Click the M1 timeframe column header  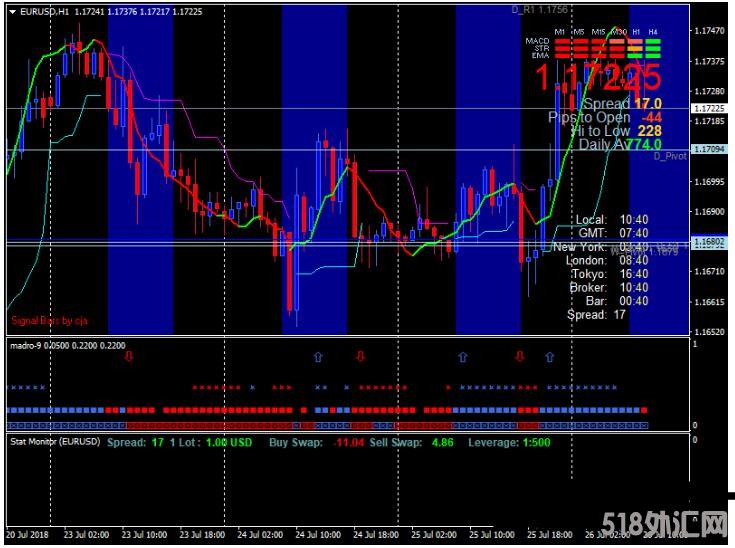coord(560,32)
